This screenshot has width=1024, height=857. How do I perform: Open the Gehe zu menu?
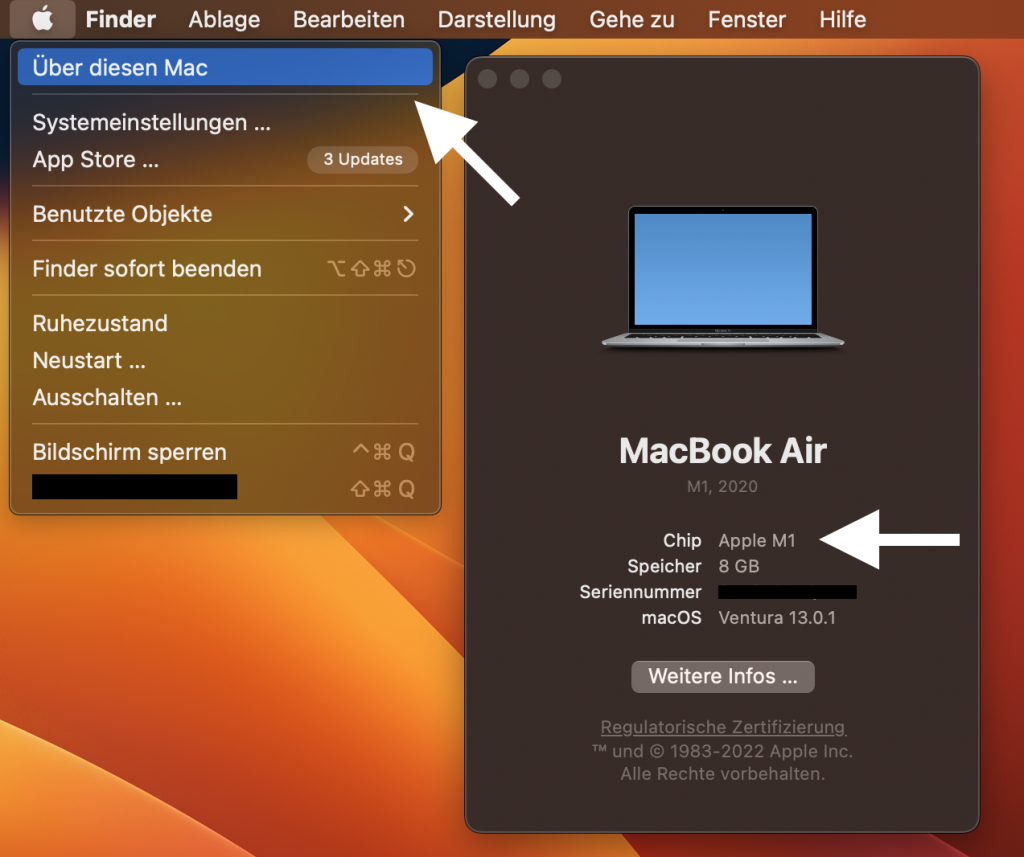coord(632,20)
